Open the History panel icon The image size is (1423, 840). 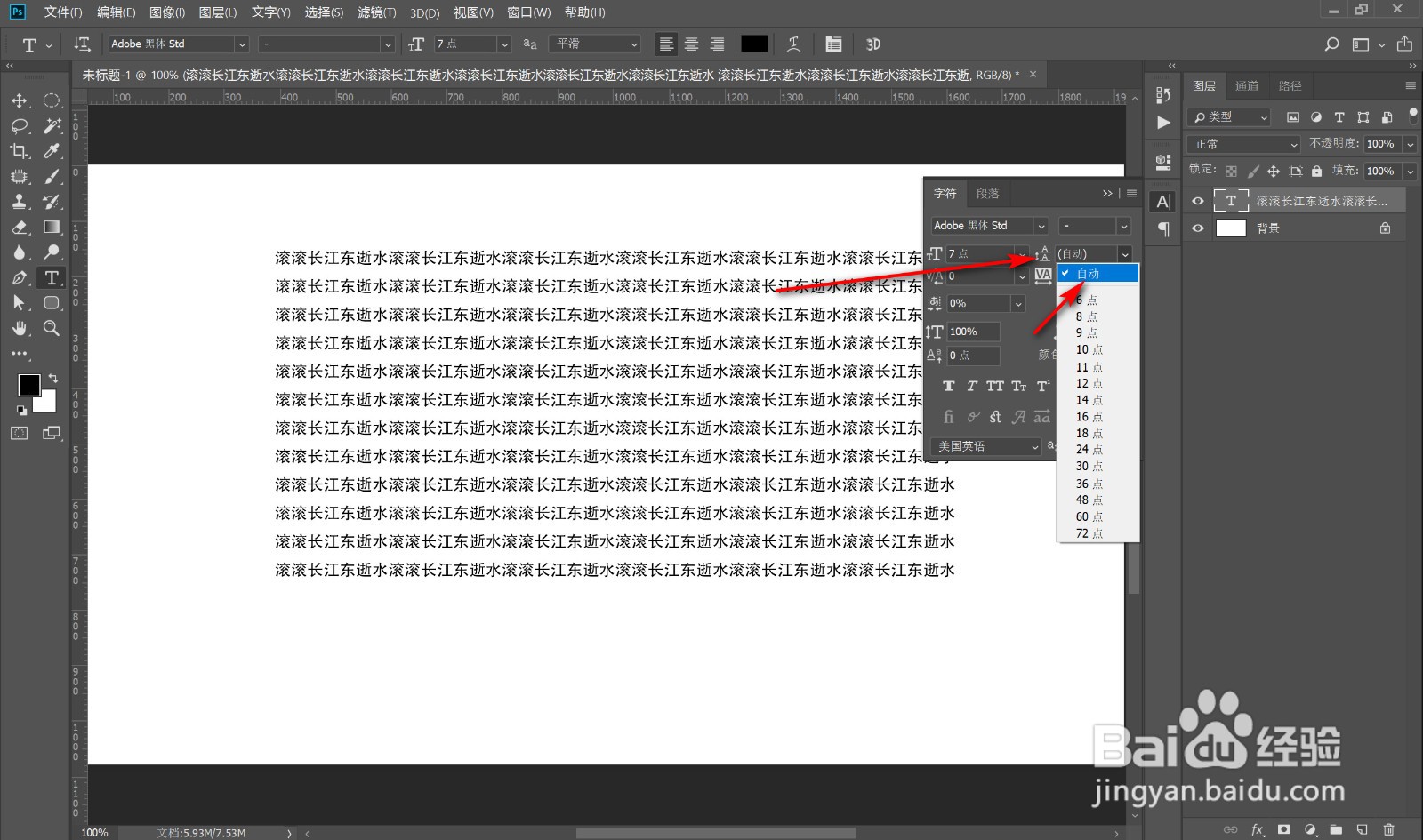(x=1163, y=94)
